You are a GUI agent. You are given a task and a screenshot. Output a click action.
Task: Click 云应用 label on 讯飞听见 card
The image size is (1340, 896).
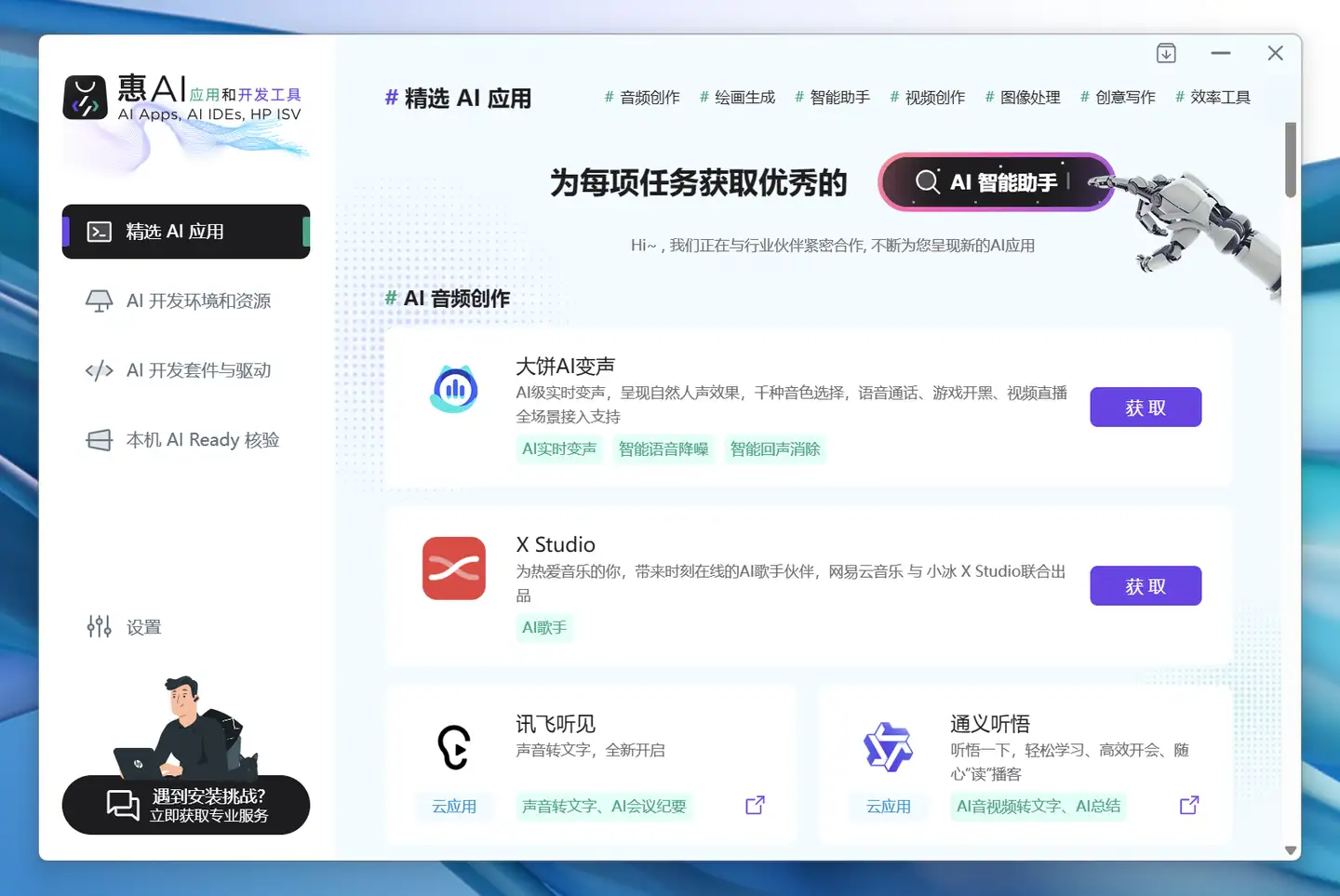pyautogui.click(x=454, y=807)
